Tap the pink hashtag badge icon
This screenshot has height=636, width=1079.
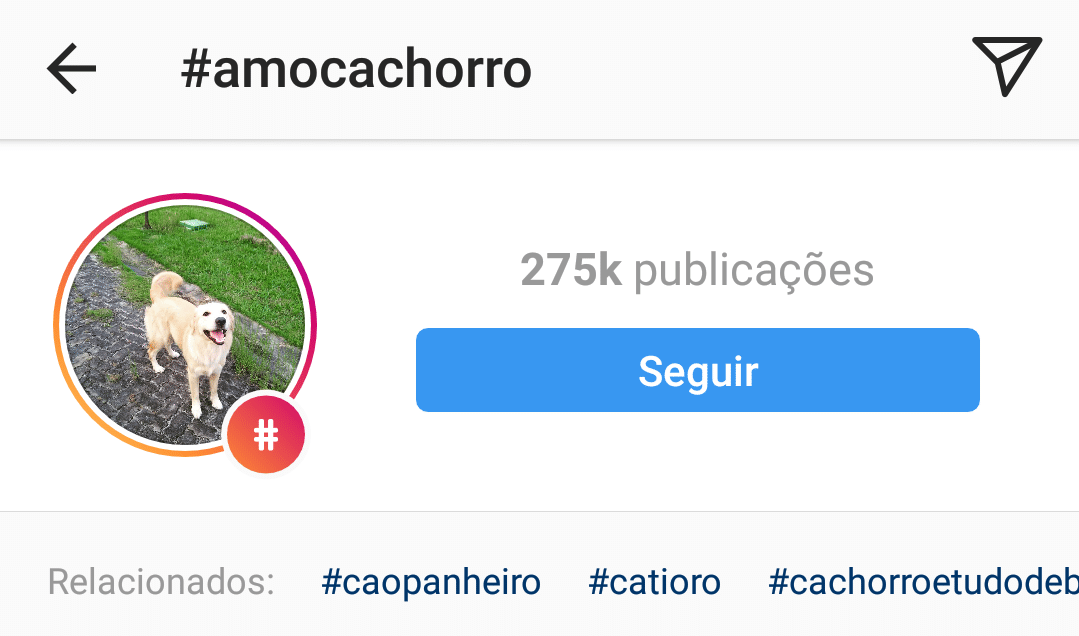266,434
